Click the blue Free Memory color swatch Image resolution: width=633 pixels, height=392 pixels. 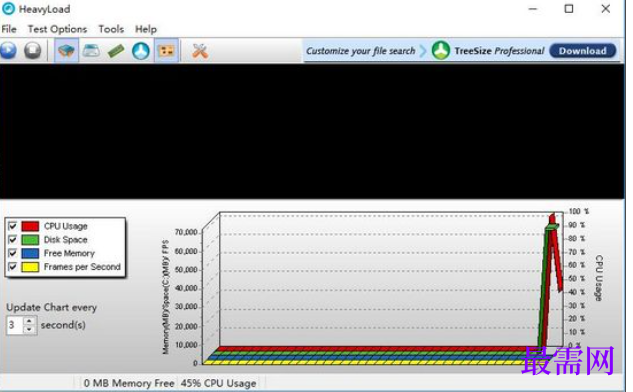30,253
